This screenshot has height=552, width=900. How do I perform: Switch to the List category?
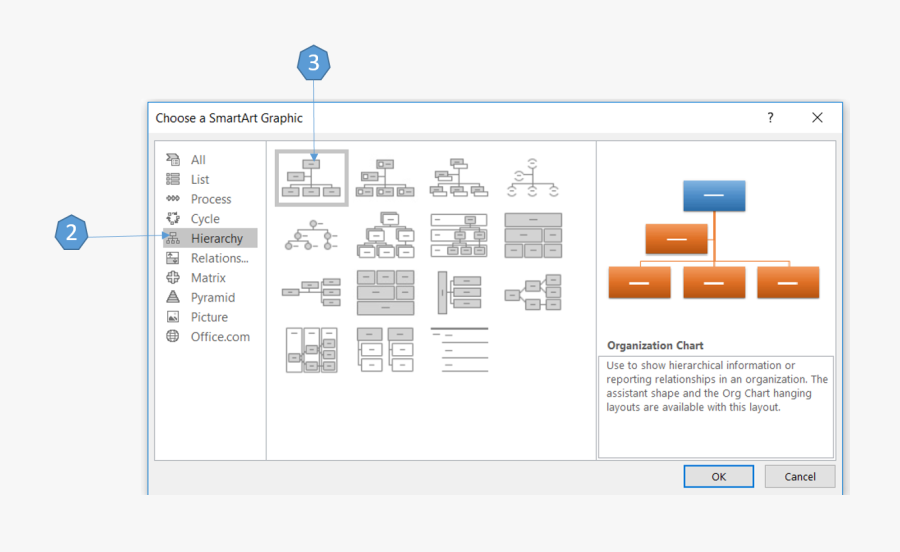(x=210, y=179)
